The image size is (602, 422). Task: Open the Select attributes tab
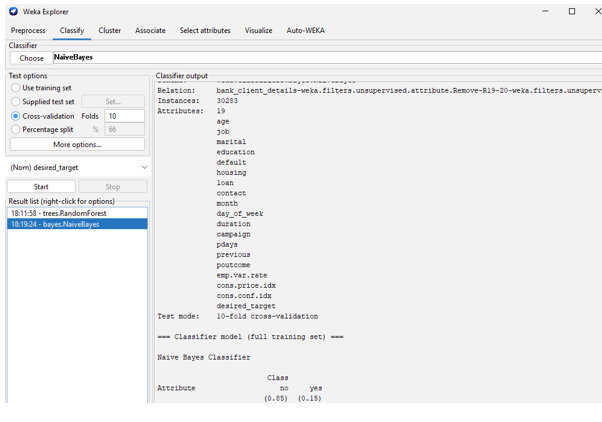[x=205, y=30]
